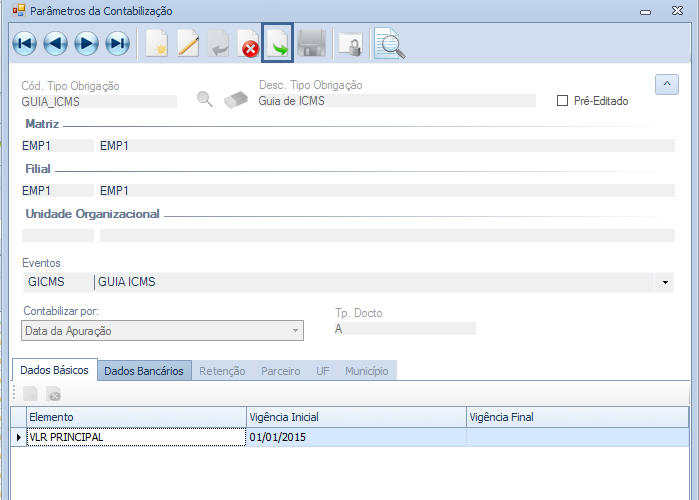699x500 pixels.
Task: Click the Matriz code field EMP1
Action: coord(58,146)
